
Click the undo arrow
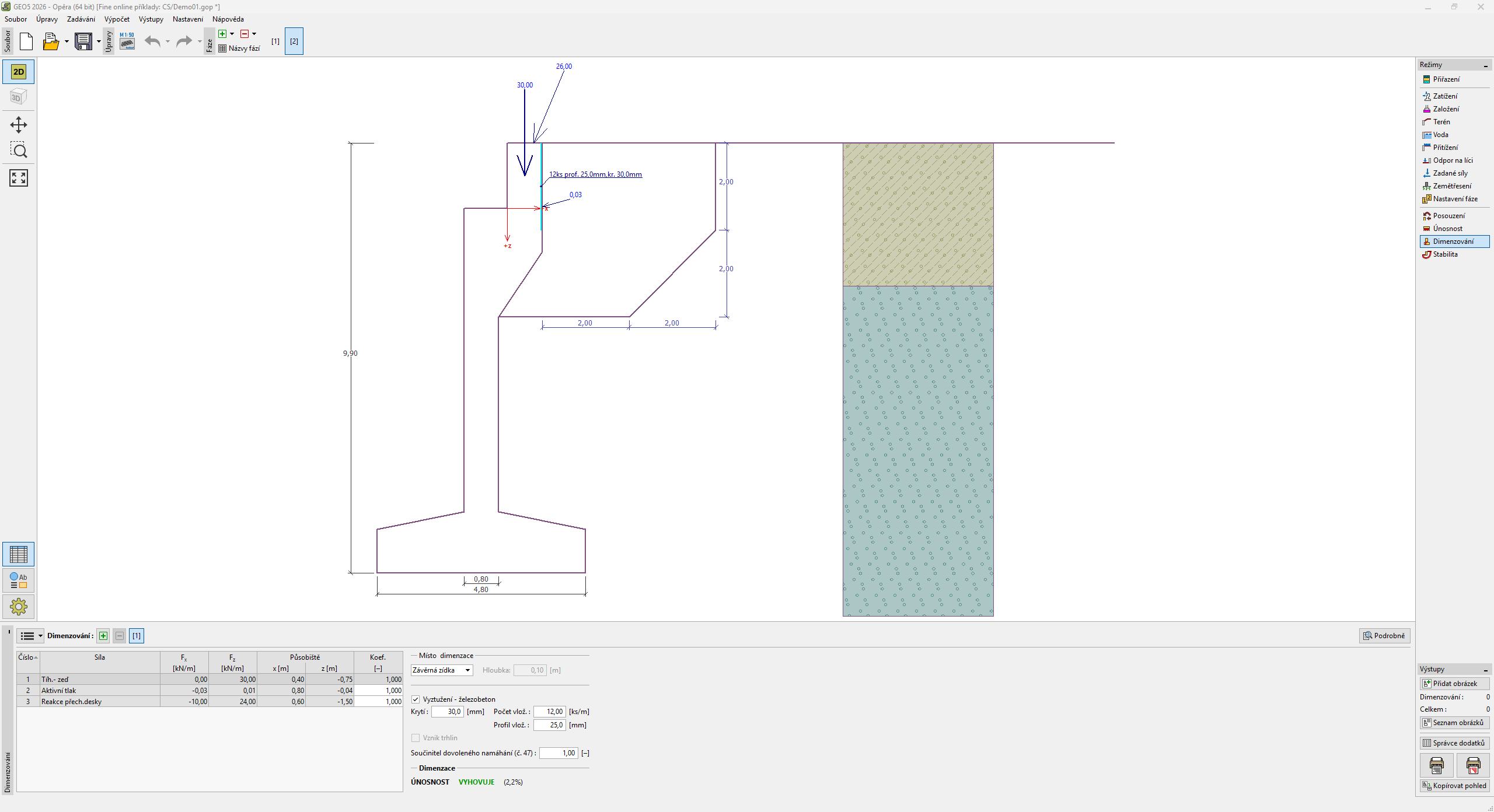pos(152,41)
